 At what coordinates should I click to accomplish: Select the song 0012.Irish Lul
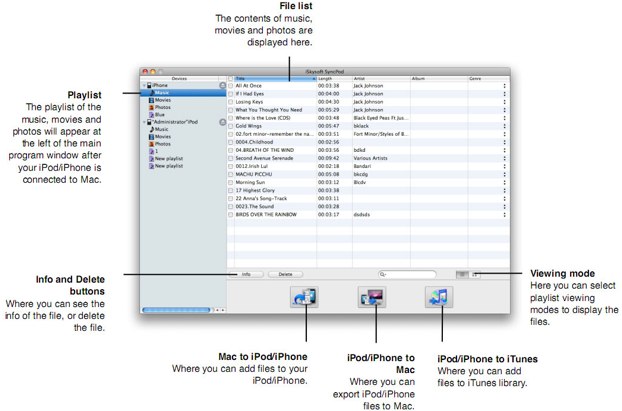click(251, 166)
